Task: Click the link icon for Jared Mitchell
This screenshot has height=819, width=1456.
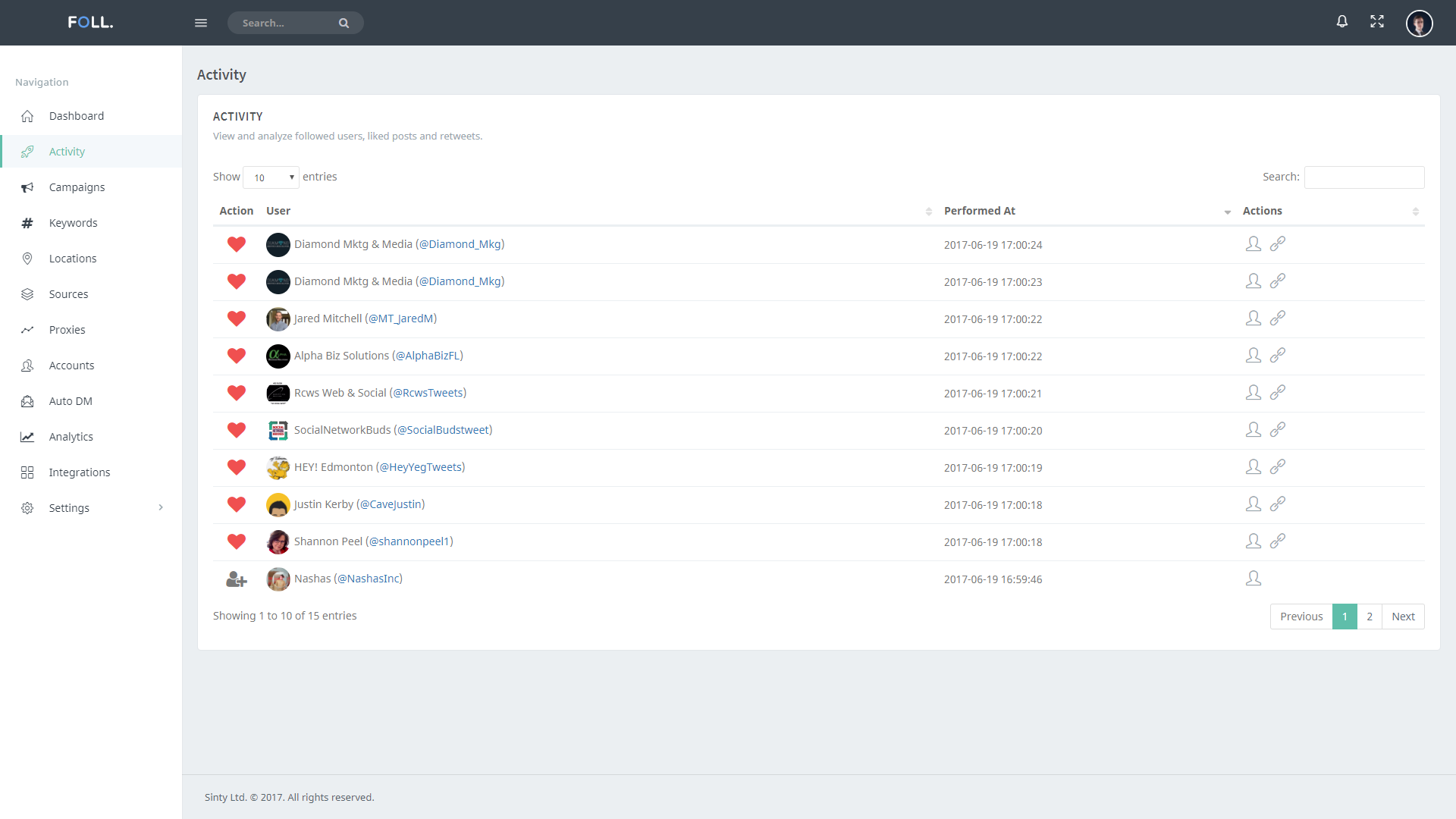Action: point(1278,318)
